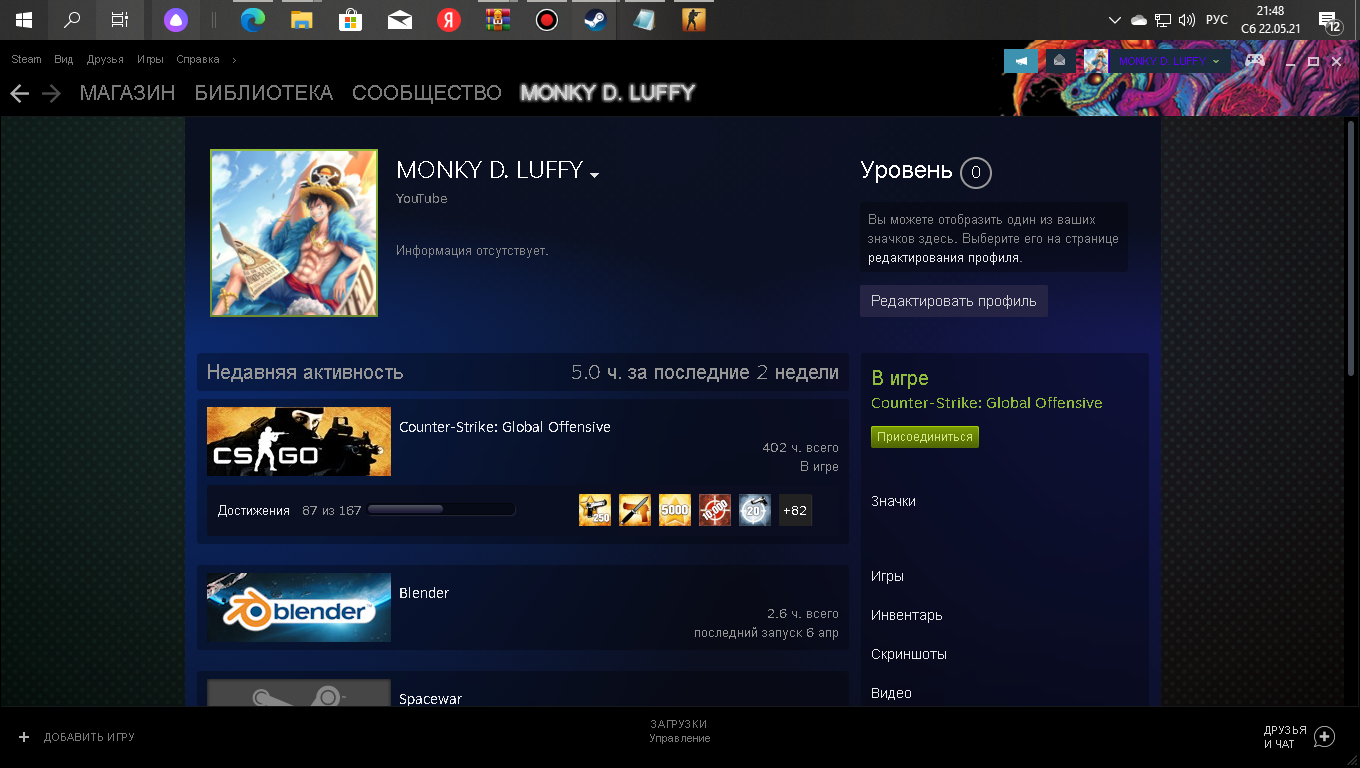Open the Игры menu
1360x768 pixels.
click(150, 60)
